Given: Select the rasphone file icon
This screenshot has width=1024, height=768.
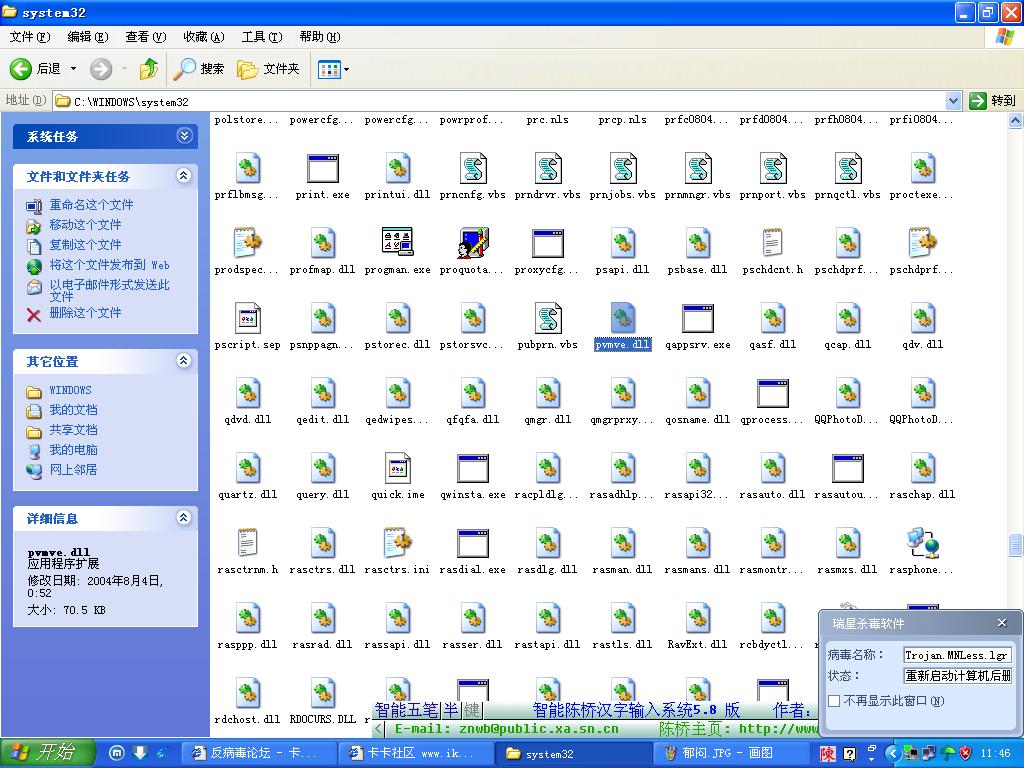Looking at the screenshot, I should (922, 543).
